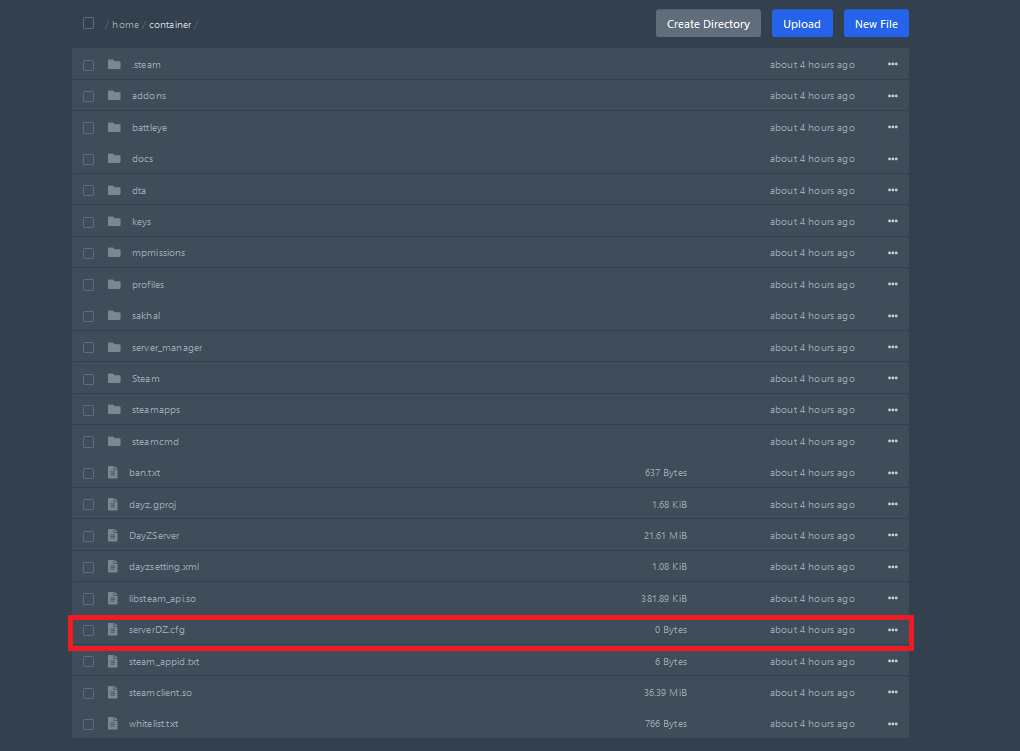Click the DayZServer file icon
The width and height of the screenshot is (1020, 751).
[113, 536]
